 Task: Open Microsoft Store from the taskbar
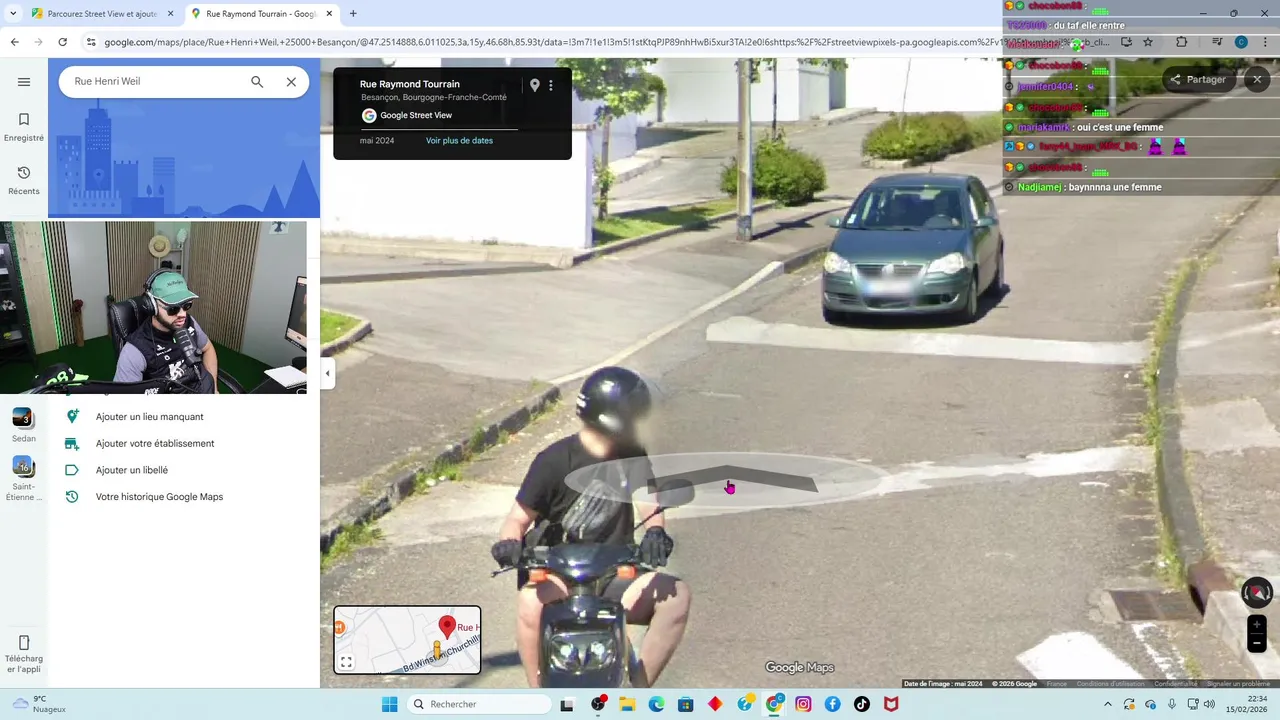[685, 704]
